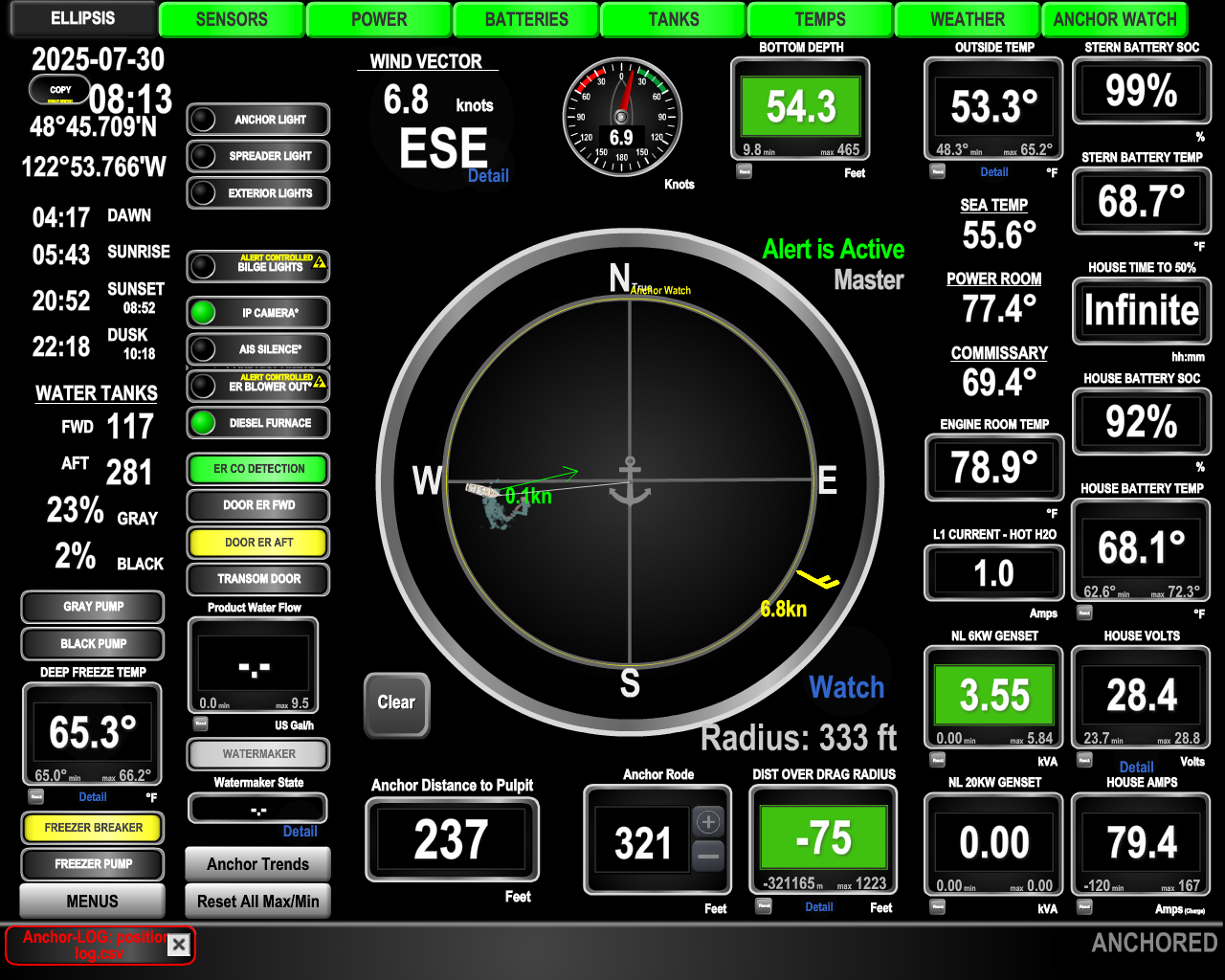Reset House Volts min/max icon

coord(1084,761)
